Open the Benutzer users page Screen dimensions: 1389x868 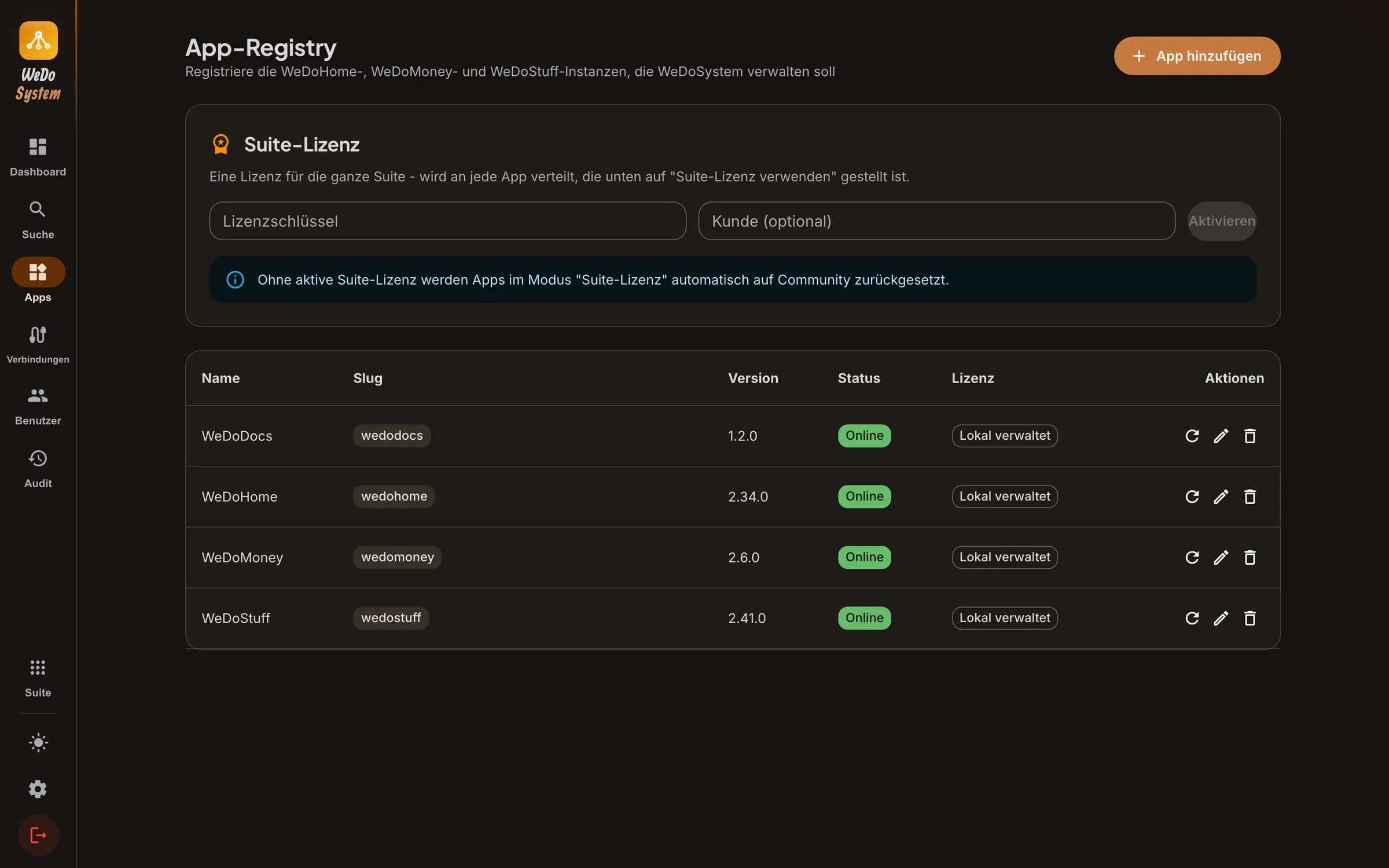38,407
